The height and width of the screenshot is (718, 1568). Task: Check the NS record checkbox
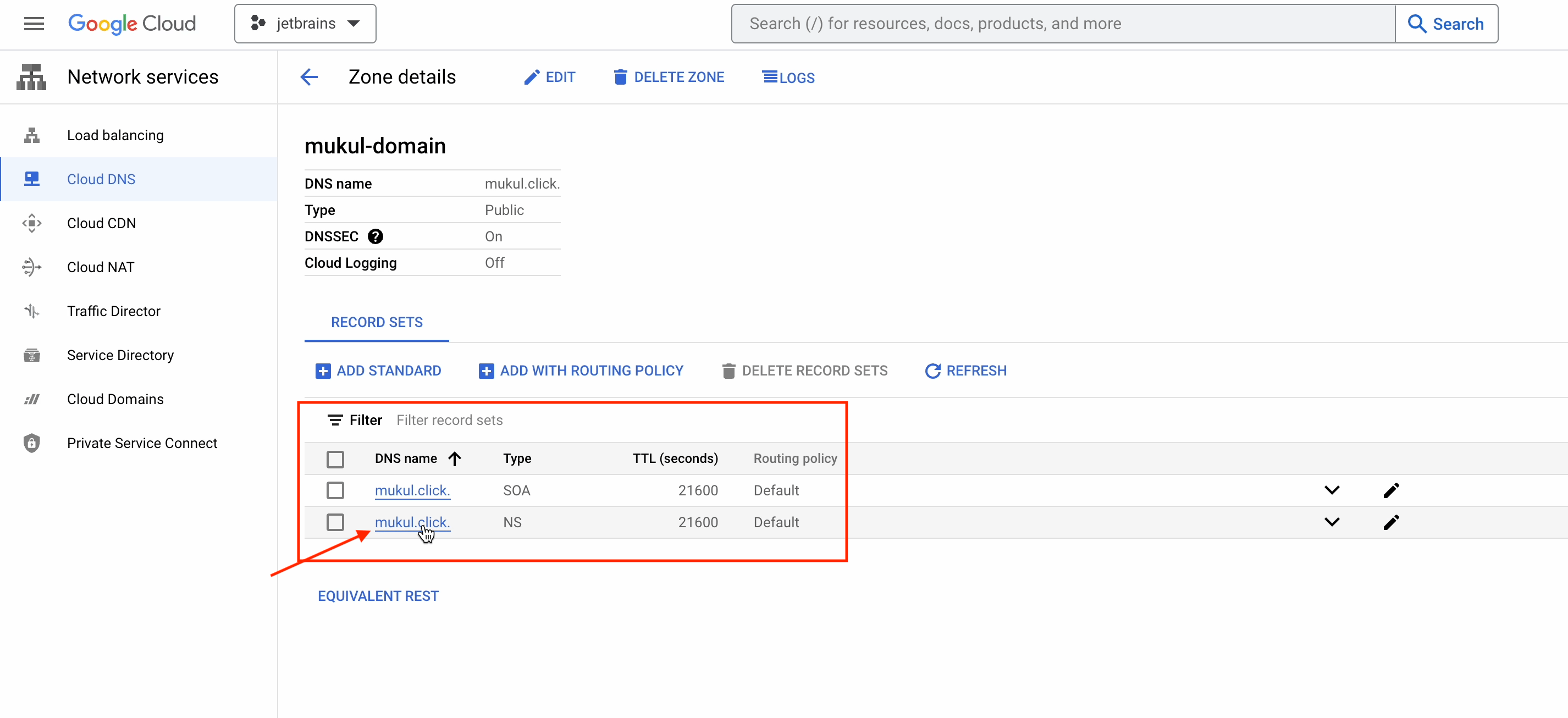click(x=335, y=522)
